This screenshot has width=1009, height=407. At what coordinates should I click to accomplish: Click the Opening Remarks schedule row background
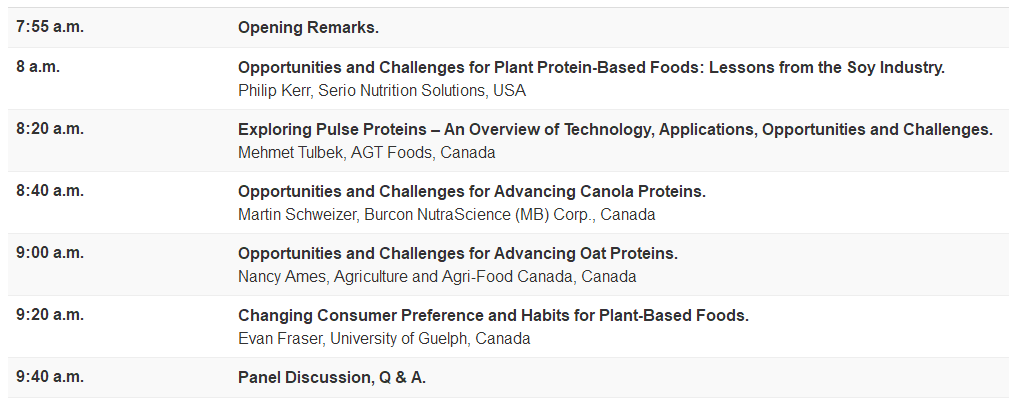pyautogui.click(x=700, y=28)
